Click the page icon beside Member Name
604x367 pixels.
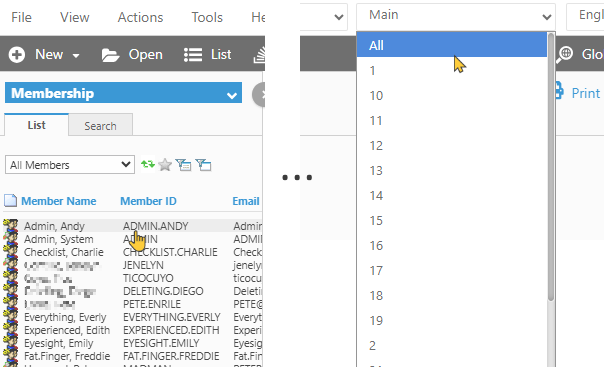click(10, 201)
